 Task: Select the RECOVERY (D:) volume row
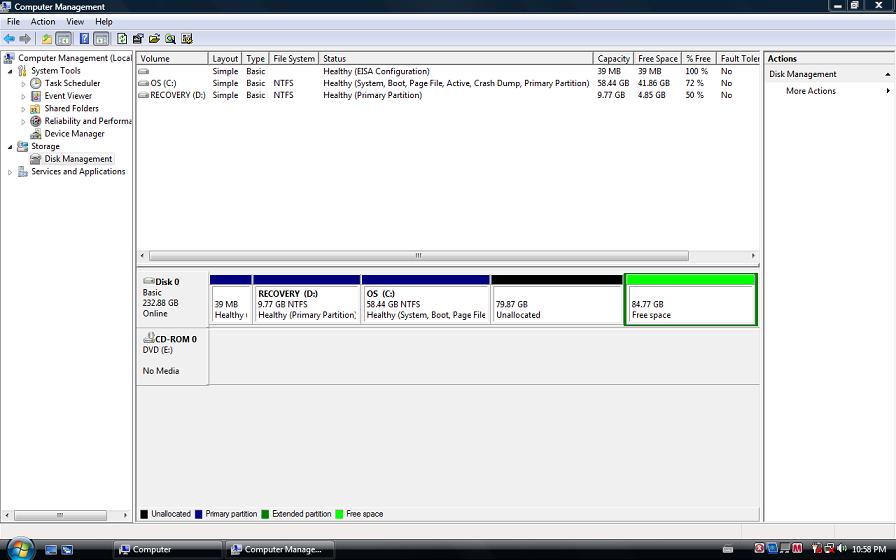pos(447,95)
